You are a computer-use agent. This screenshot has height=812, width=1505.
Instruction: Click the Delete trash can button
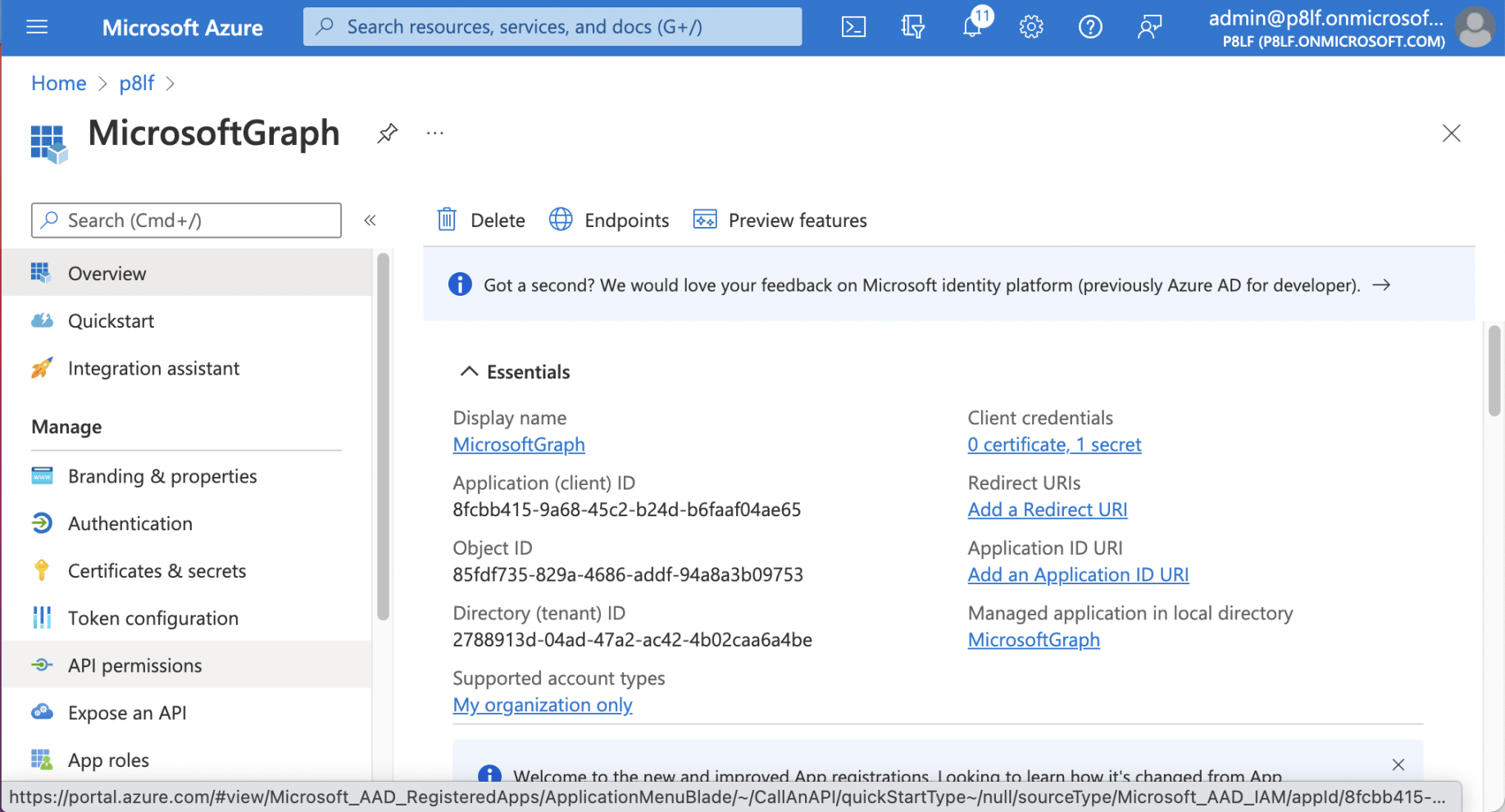481,220
